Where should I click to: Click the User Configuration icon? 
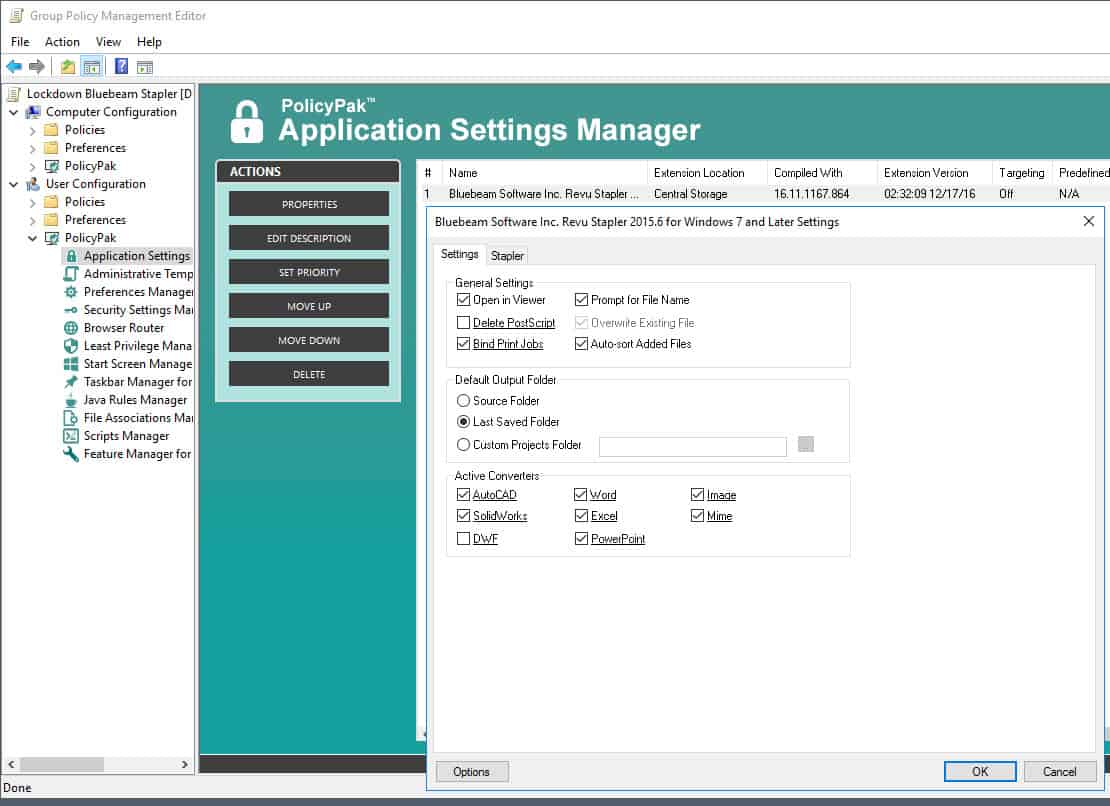(33, 184)
